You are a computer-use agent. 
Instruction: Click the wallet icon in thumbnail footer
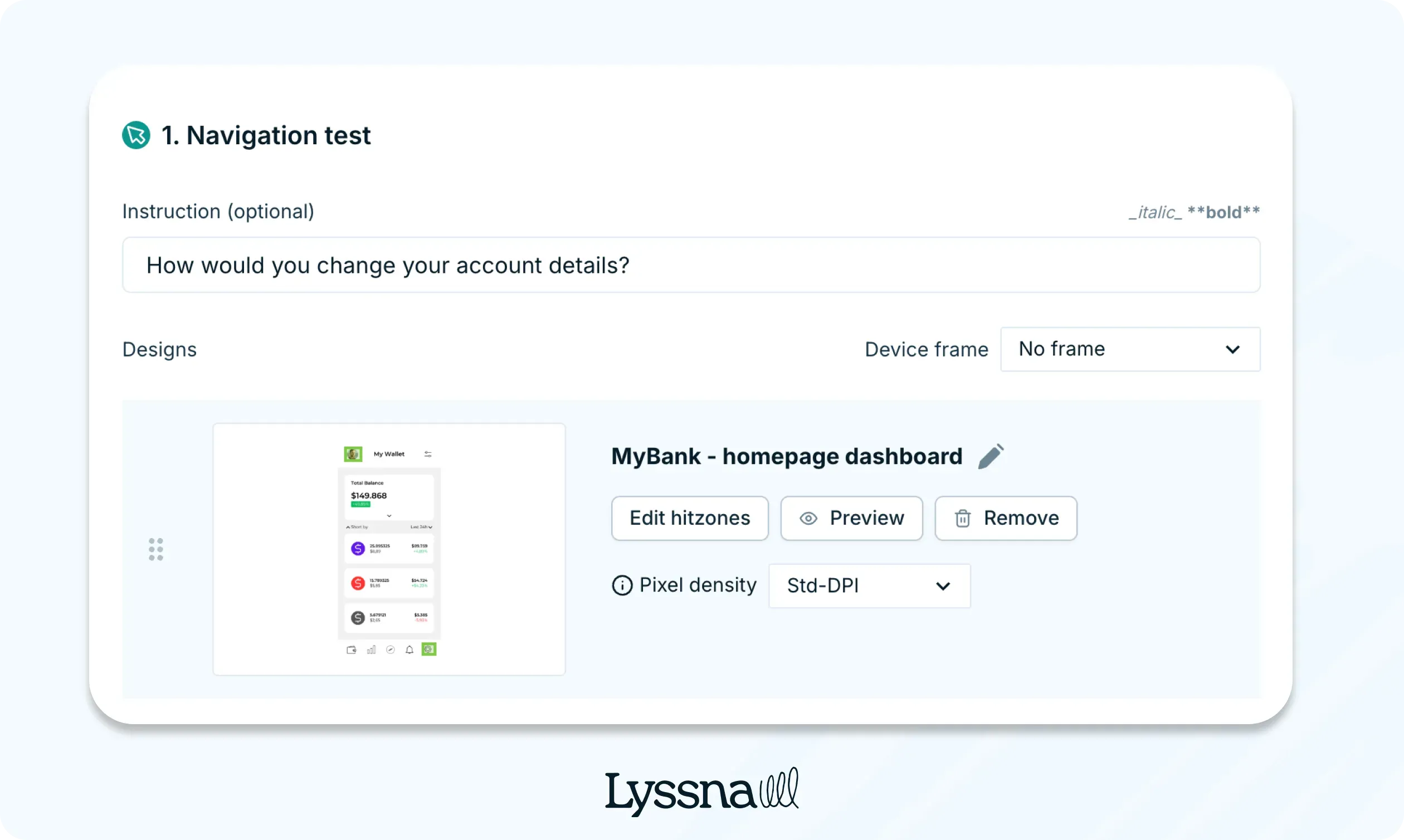pos(352,650)
